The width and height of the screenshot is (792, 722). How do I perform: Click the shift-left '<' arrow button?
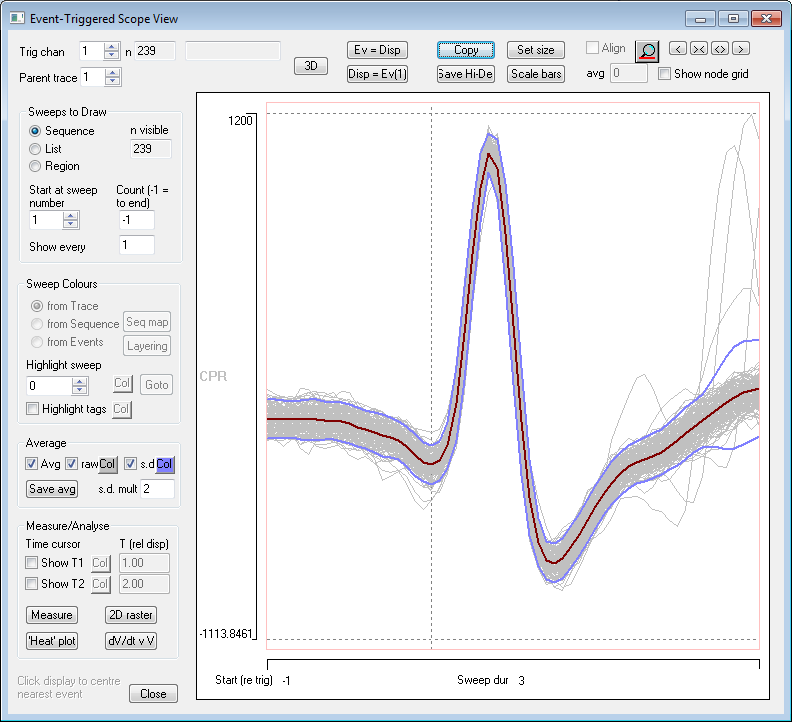pos(677,48)
